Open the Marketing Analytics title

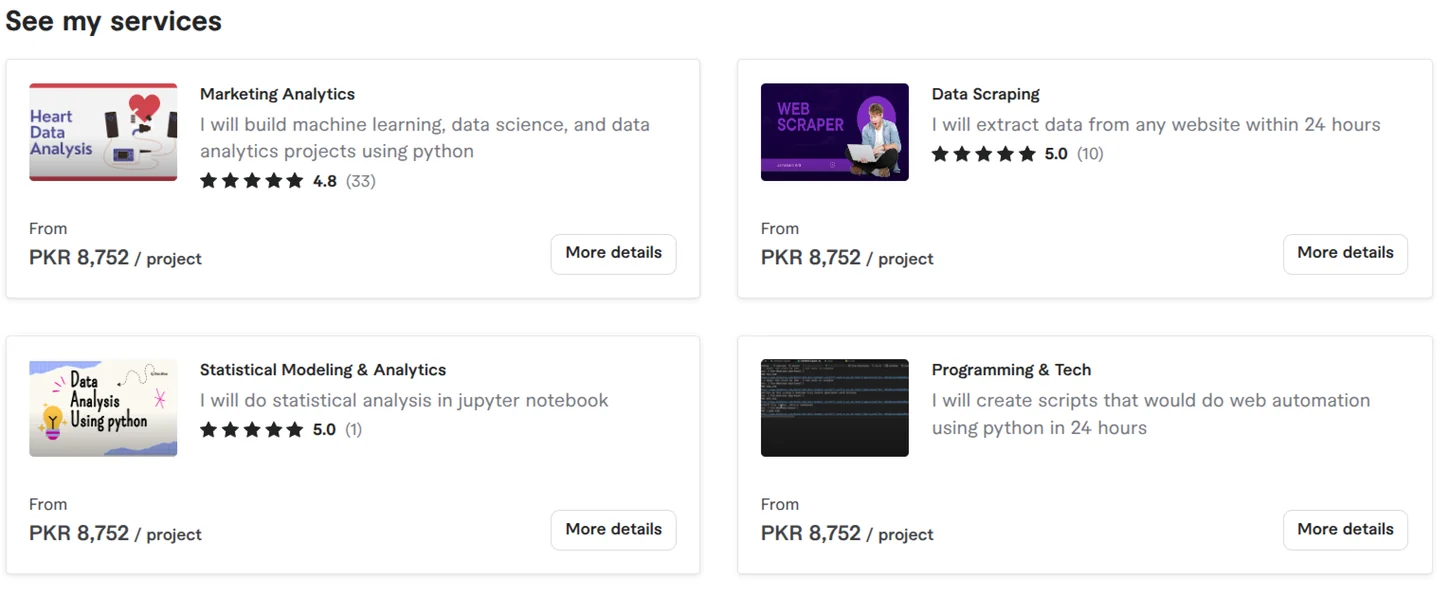click(277, 94)
